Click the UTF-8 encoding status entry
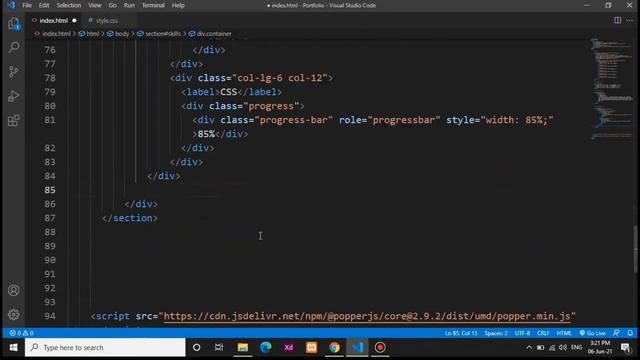The width and height of the screenshot is (640, 360). [522, 333]
